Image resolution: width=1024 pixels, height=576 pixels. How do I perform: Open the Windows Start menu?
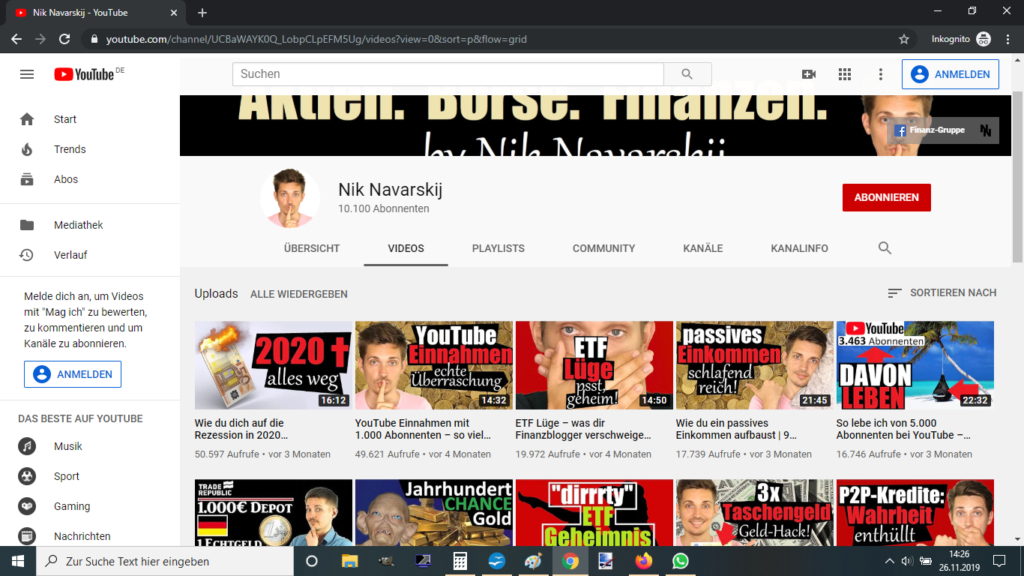18,561
